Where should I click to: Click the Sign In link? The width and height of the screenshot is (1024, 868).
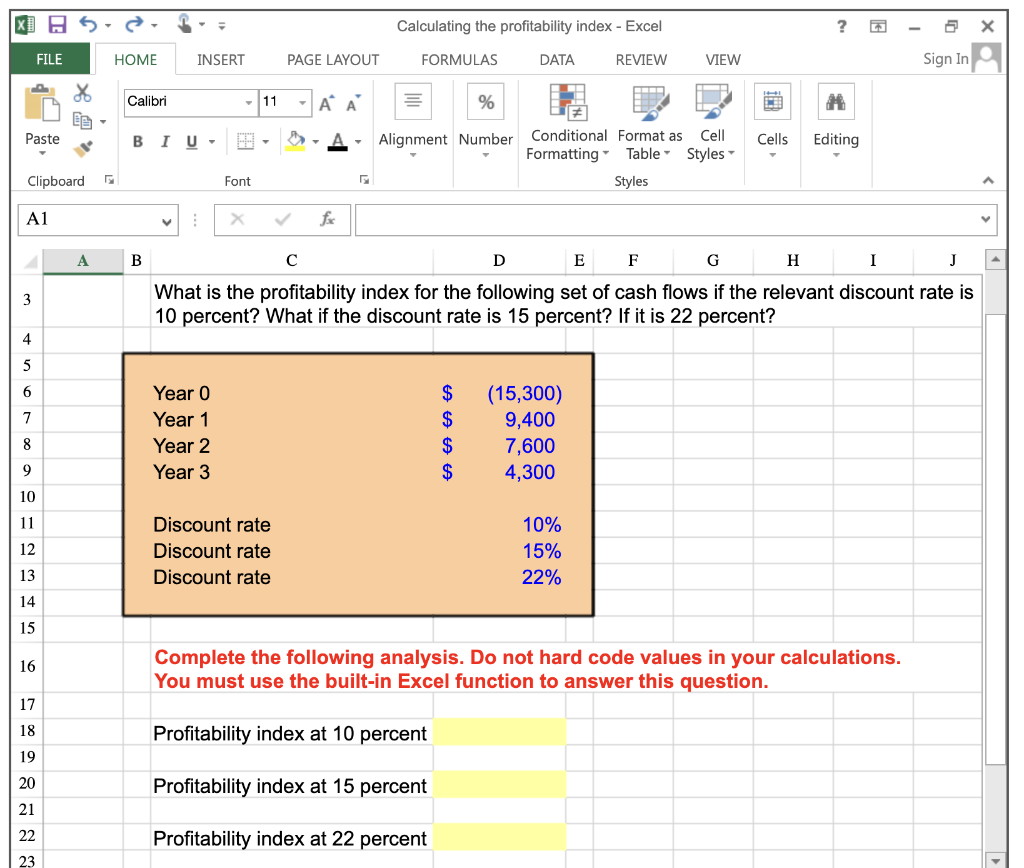[944, 58]
